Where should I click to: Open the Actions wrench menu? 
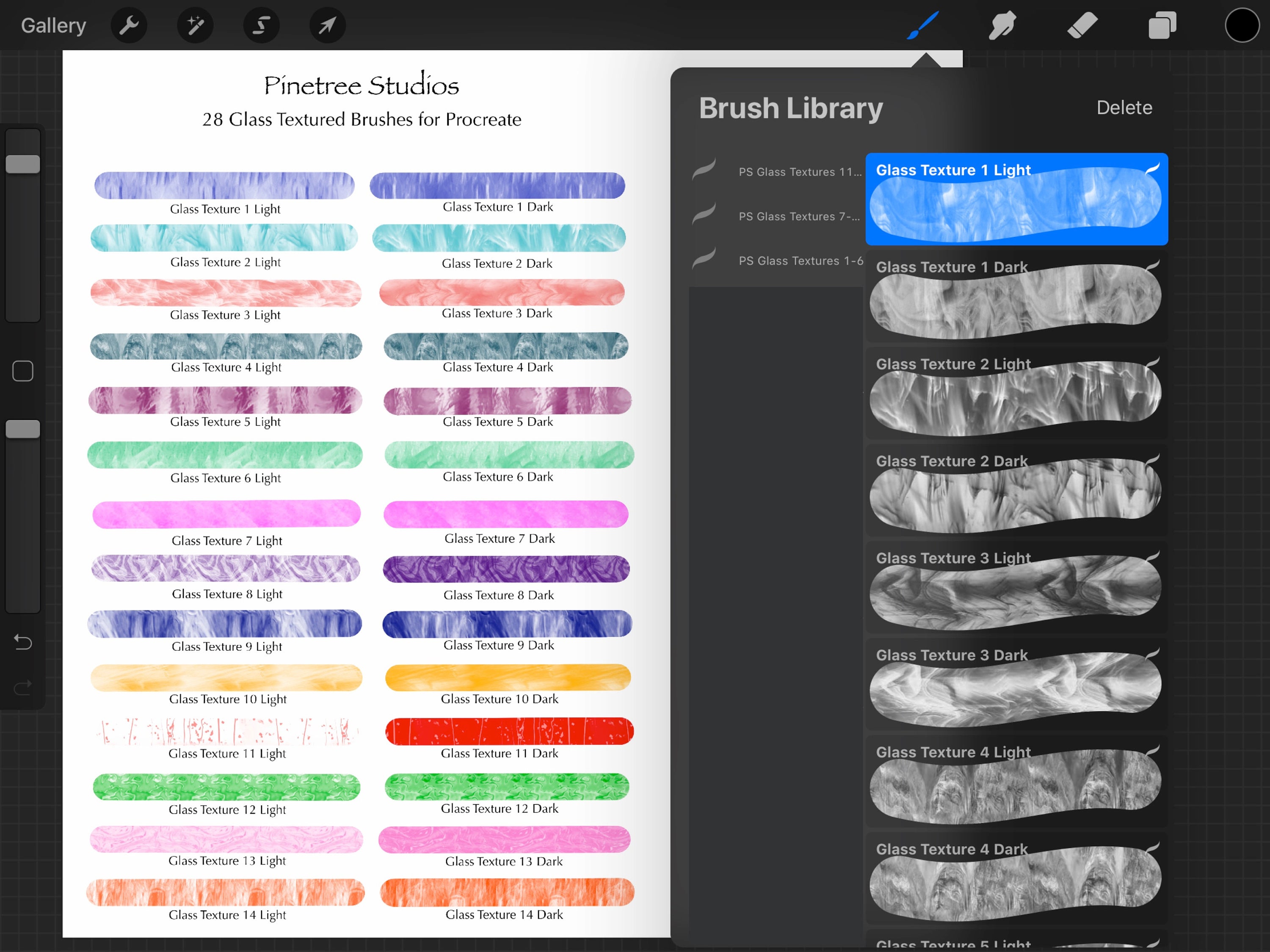(129, 25)
